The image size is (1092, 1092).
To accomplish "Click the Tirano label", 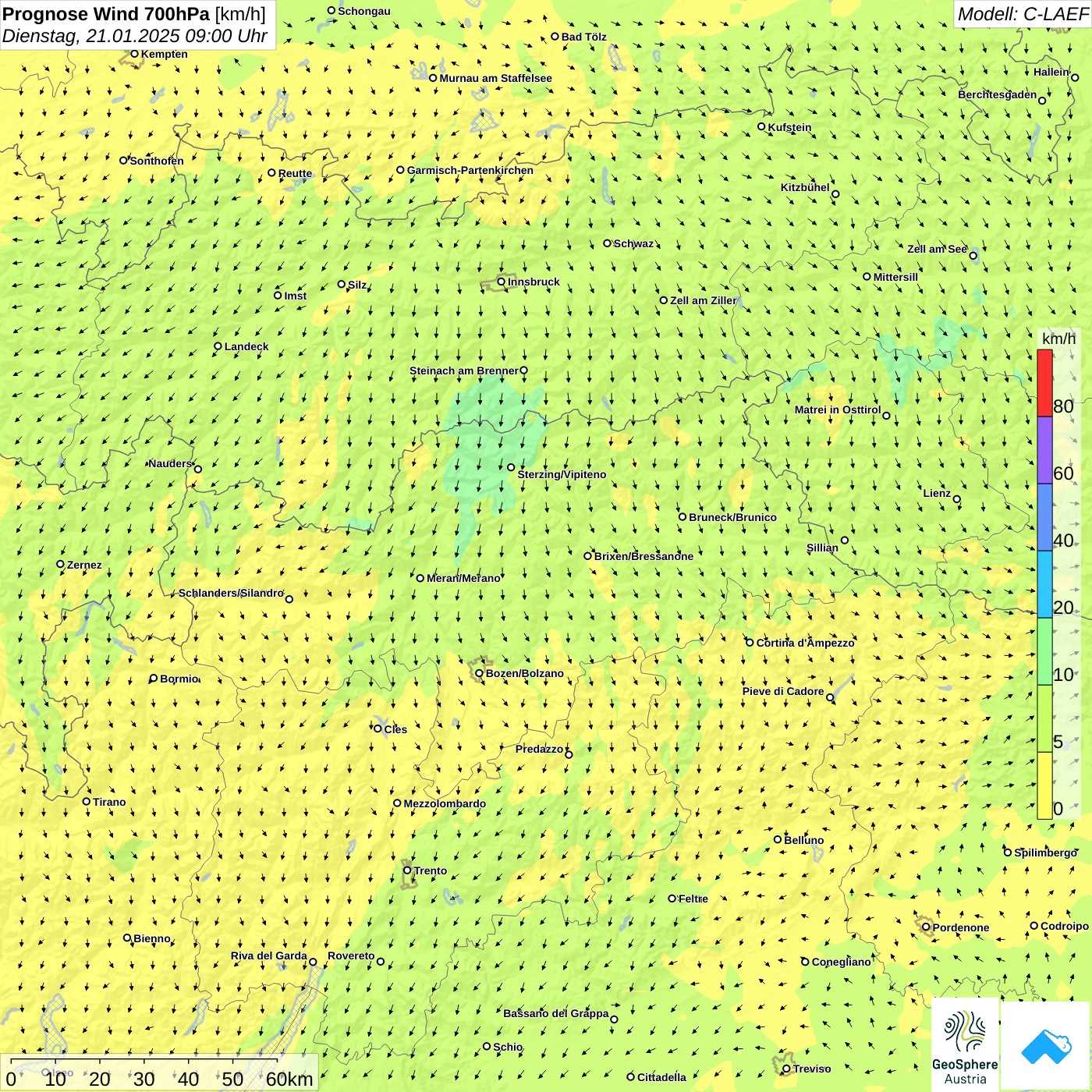I will pyautogui.click(x=109, y=802).
